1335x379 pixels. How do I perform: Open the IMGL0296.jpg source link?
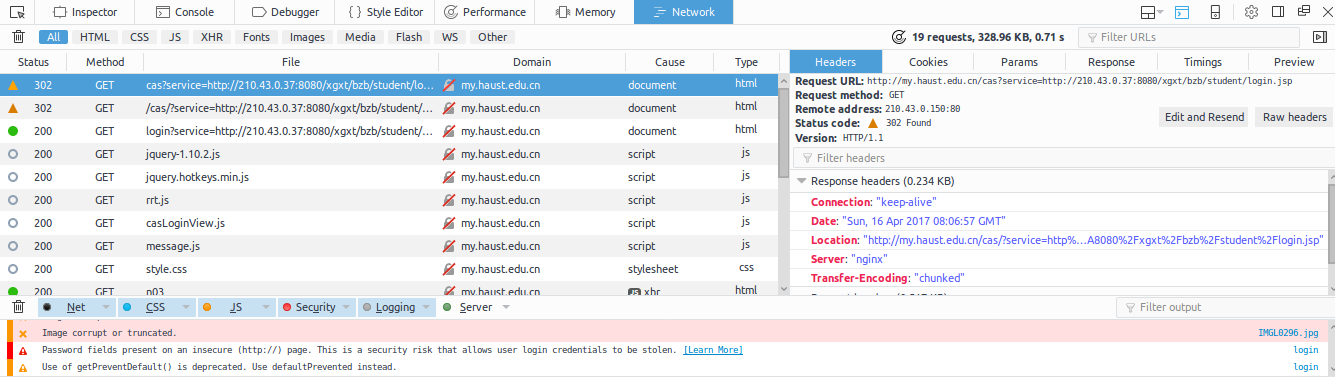[x=1288, y=333]
